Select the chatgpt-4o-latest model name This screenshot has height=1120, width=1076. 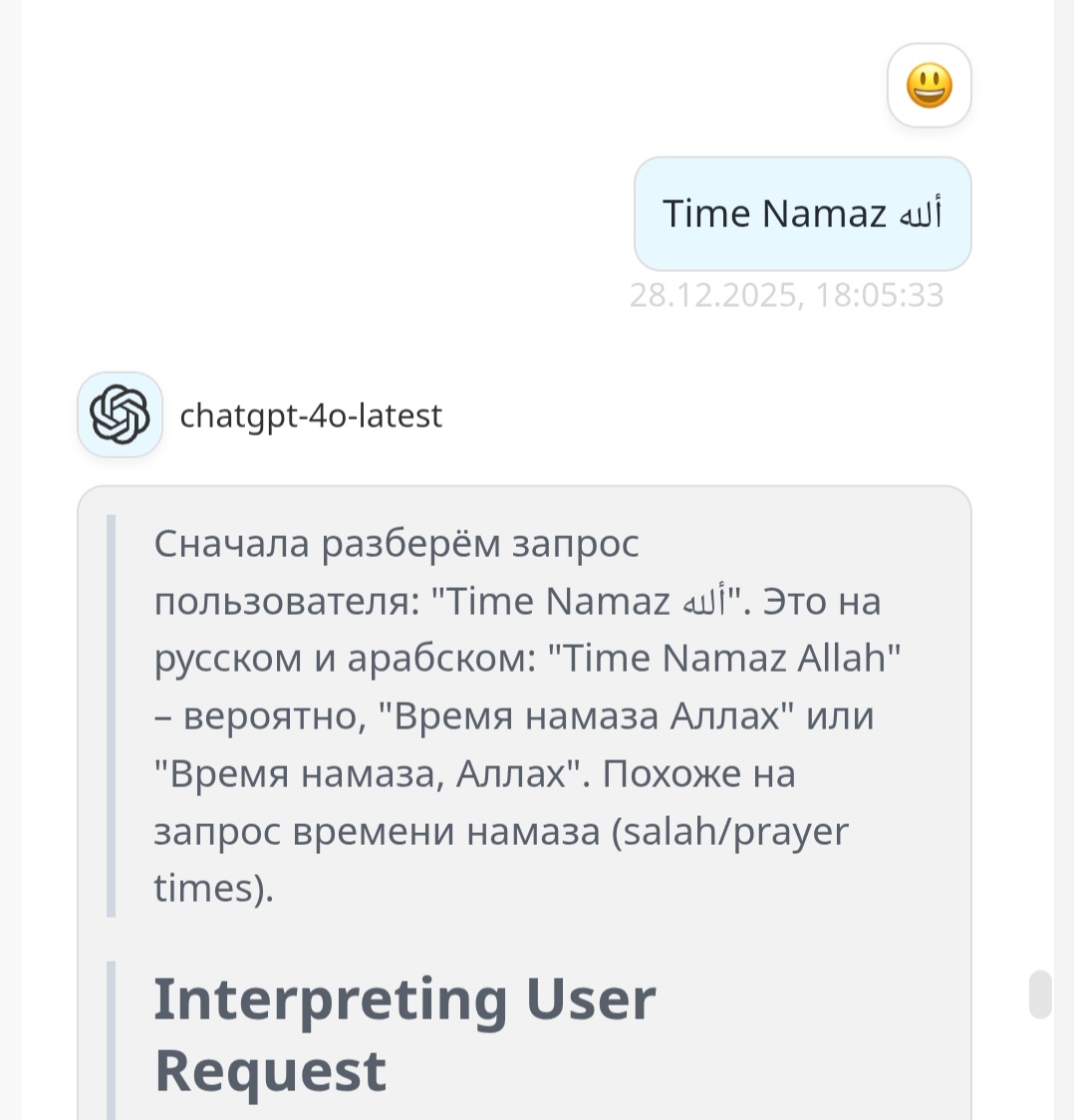tap(311, 416)
